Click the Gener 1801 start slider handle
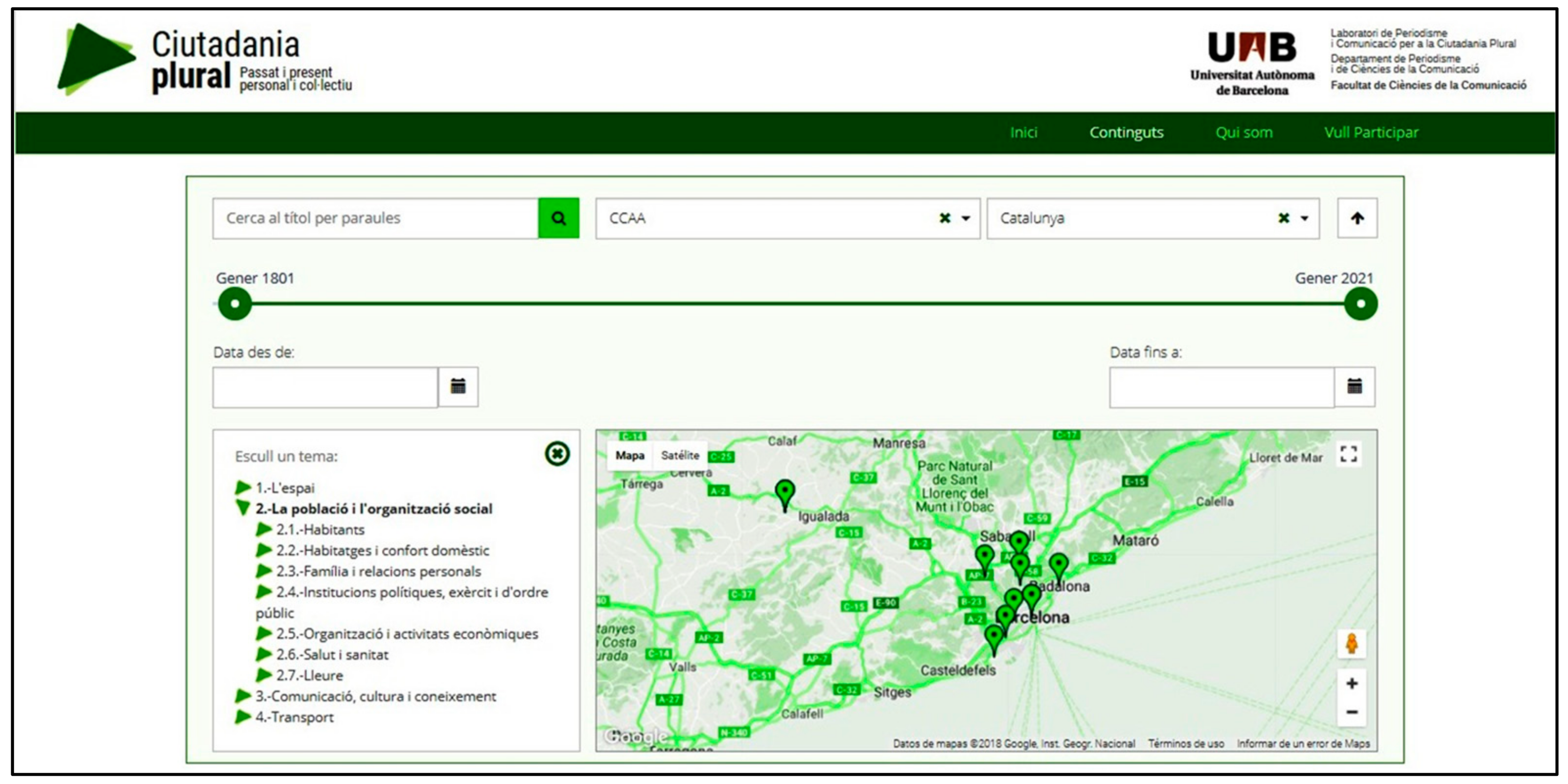Screen dimensions: 1568x784 coord(235,304)
